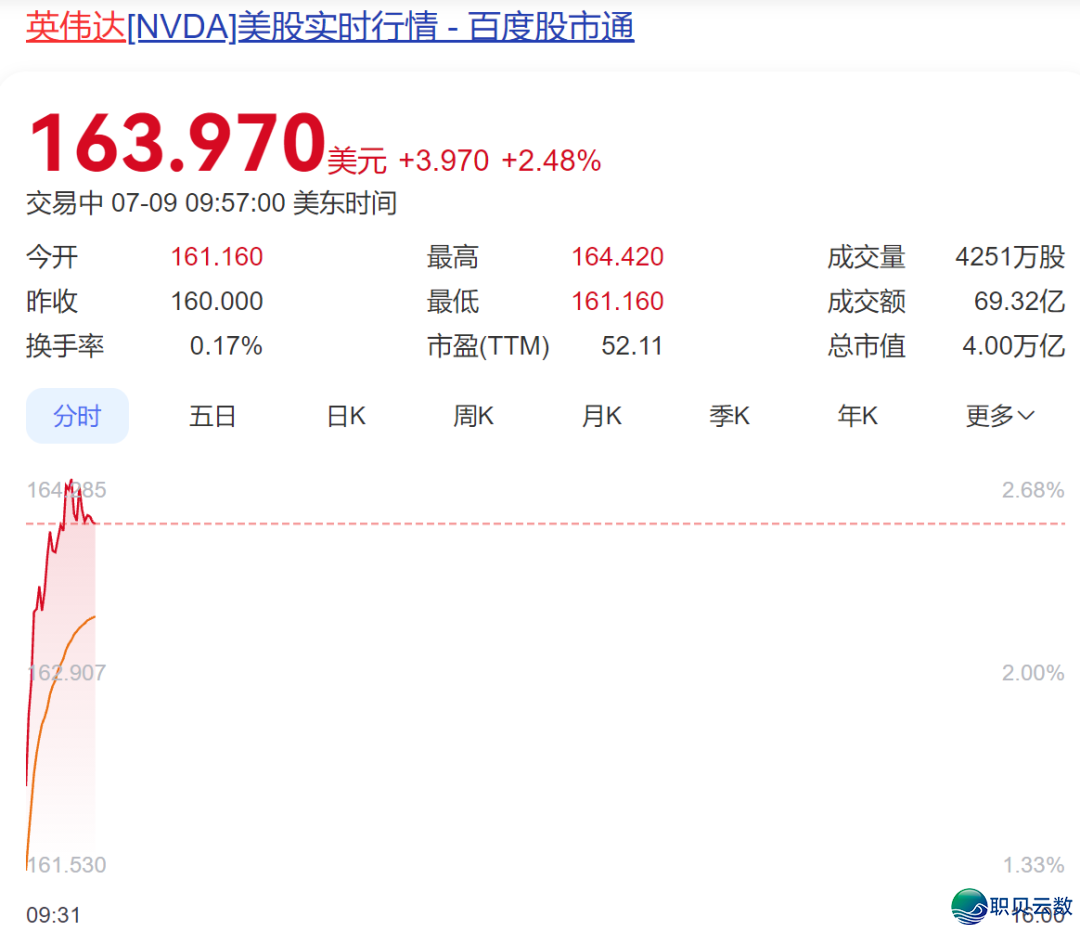1080x931 pixels.
Task: Click the 09:31 time axis label
Action: pyautogui.click(x=53, y=915)
